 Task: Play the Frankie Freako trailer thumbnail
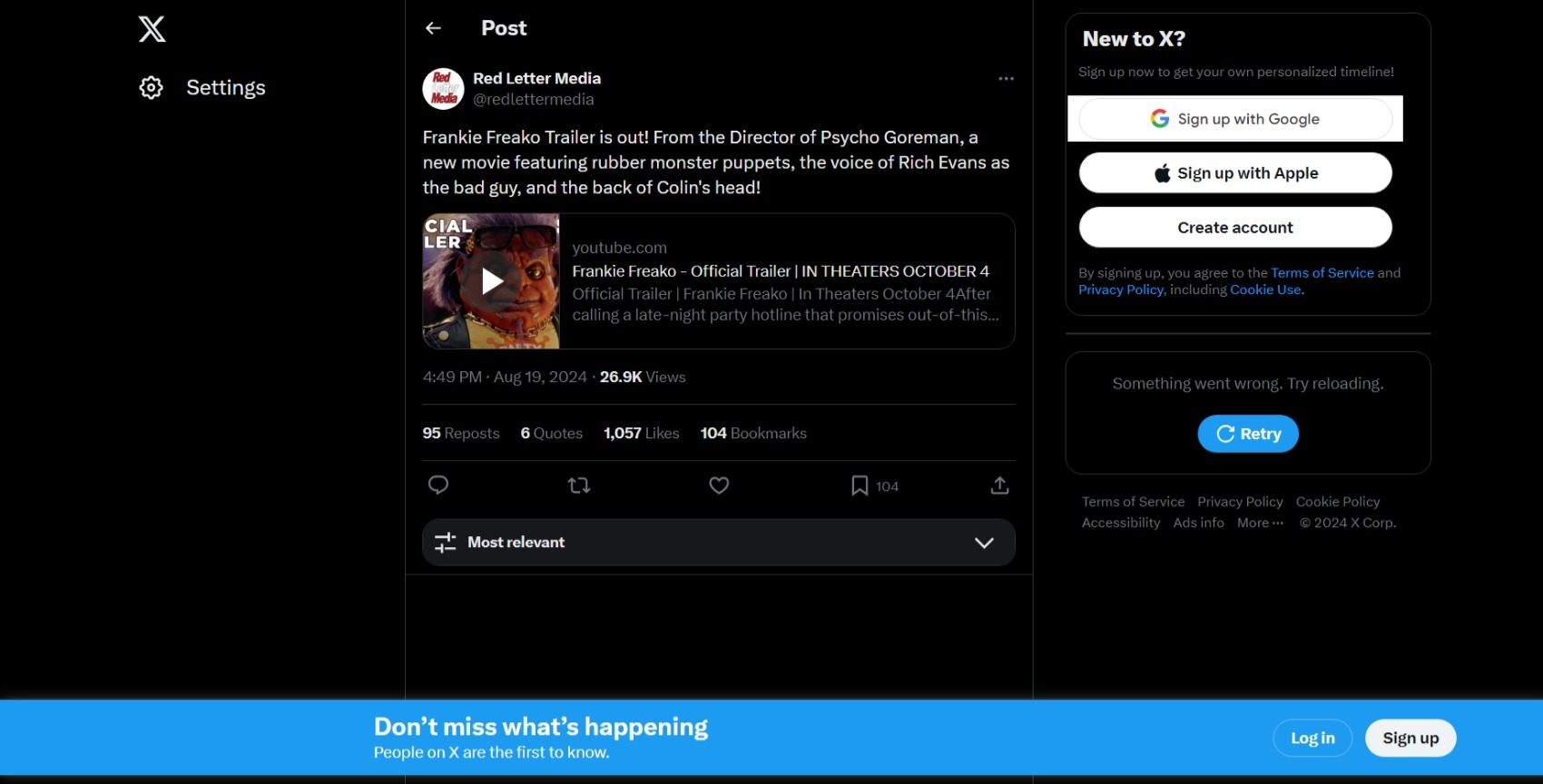pos(491,281)
